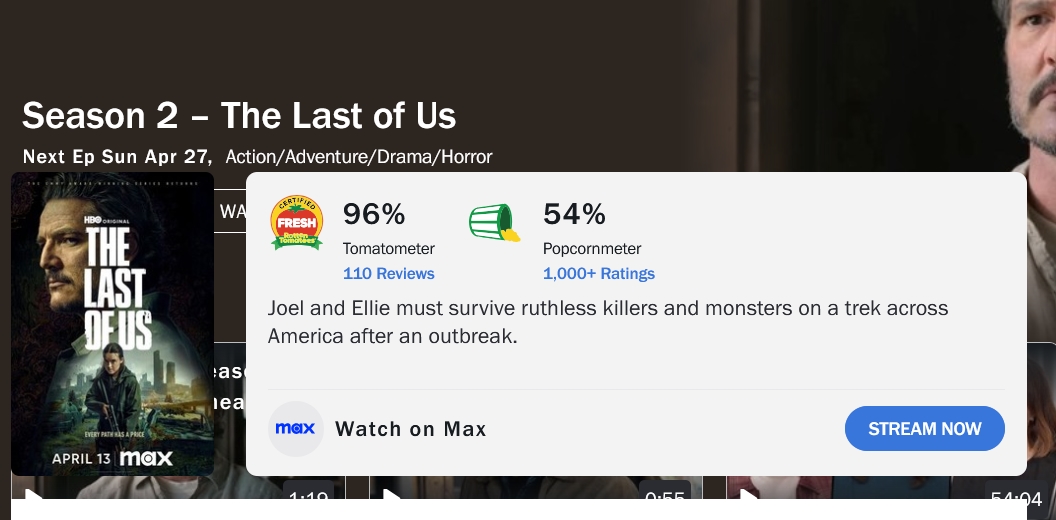Click the Joel and Ellie synopsis text
Image resolution: width=1056 pixels, height=520 pixels.
pyautogui.click(x=607, y=322)
